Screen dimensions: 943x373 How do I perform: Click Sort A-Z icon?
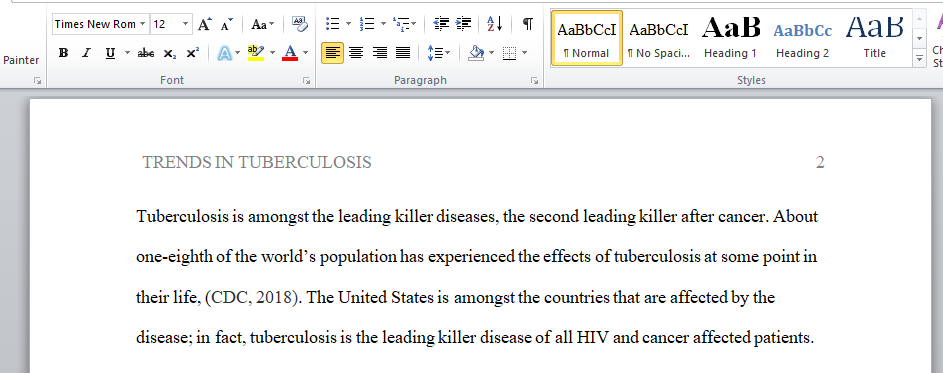point(494,24)
